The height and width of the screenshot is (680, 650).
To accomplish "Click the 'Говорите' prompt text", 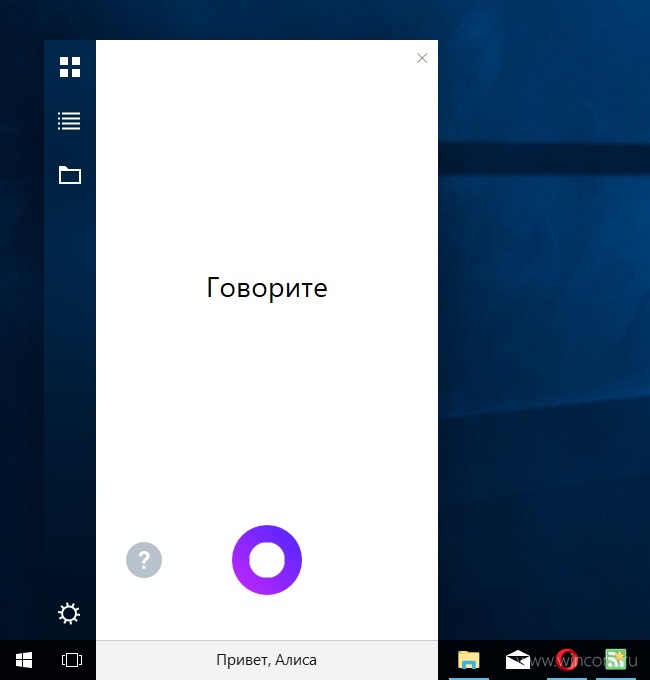I will point(267,288).
